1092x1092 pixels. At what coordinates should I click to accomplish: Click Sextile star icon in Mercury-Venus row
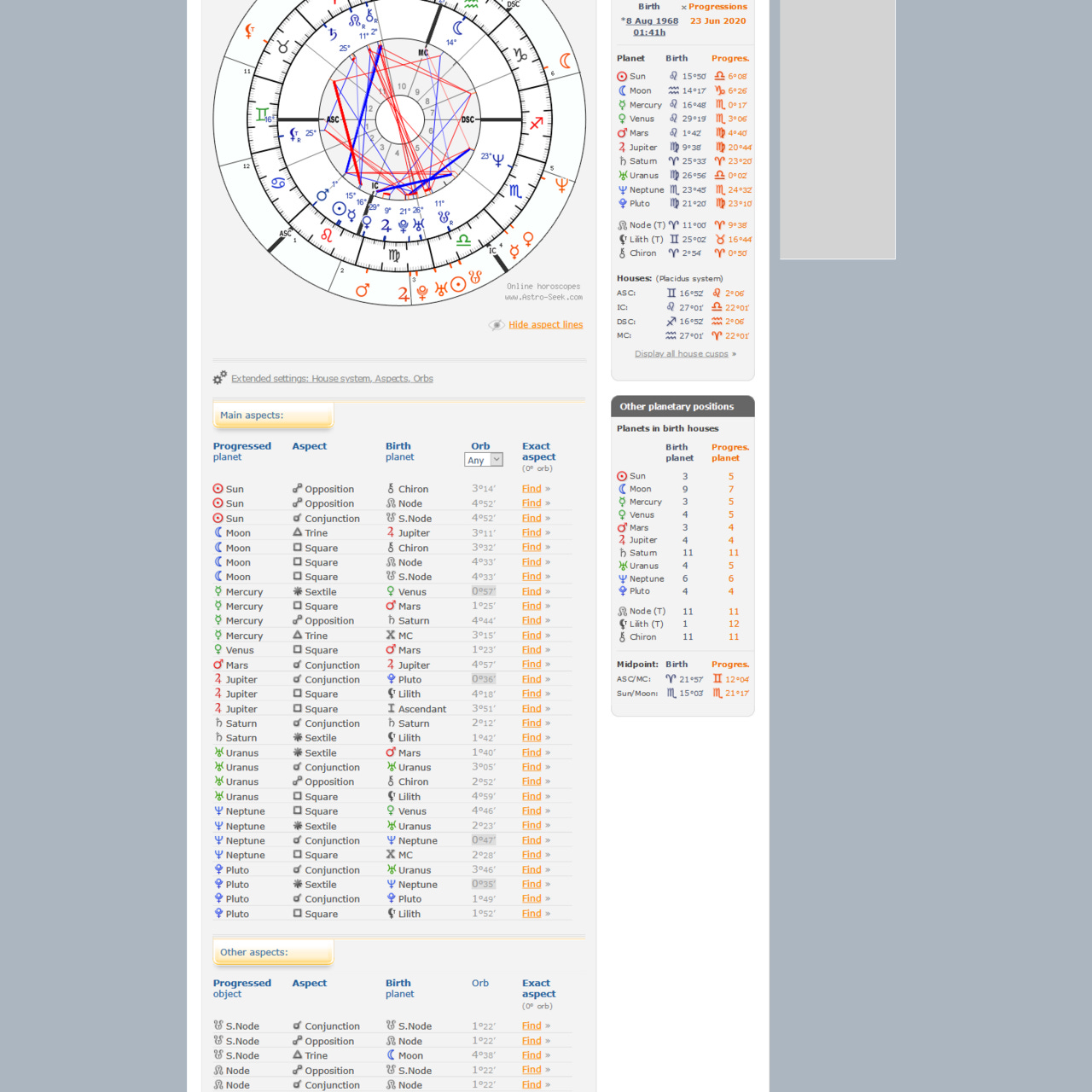297,591
